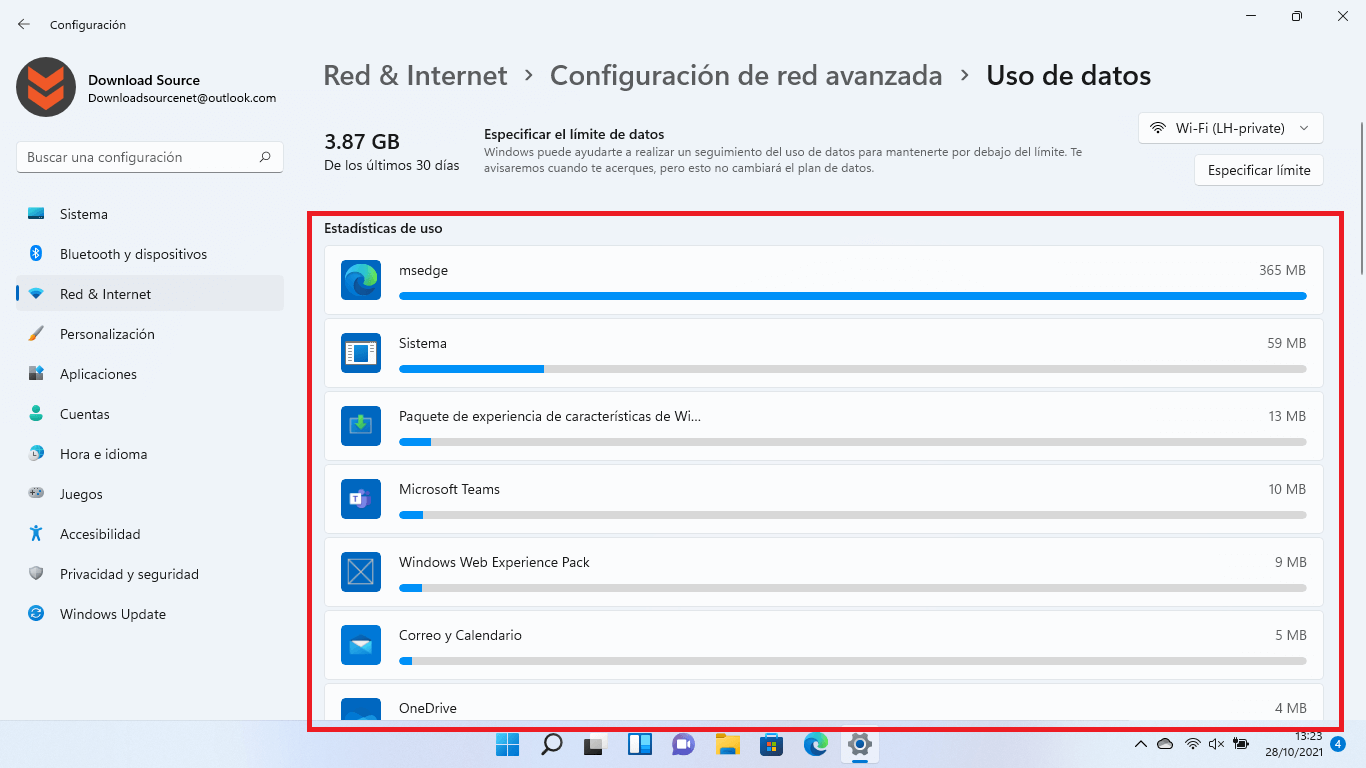Image resolution: width=1366 pixels, height=768 pixels.
Task: Click the back arrow in Configuración
Action: pyautogui.click(x=24, y=24)
